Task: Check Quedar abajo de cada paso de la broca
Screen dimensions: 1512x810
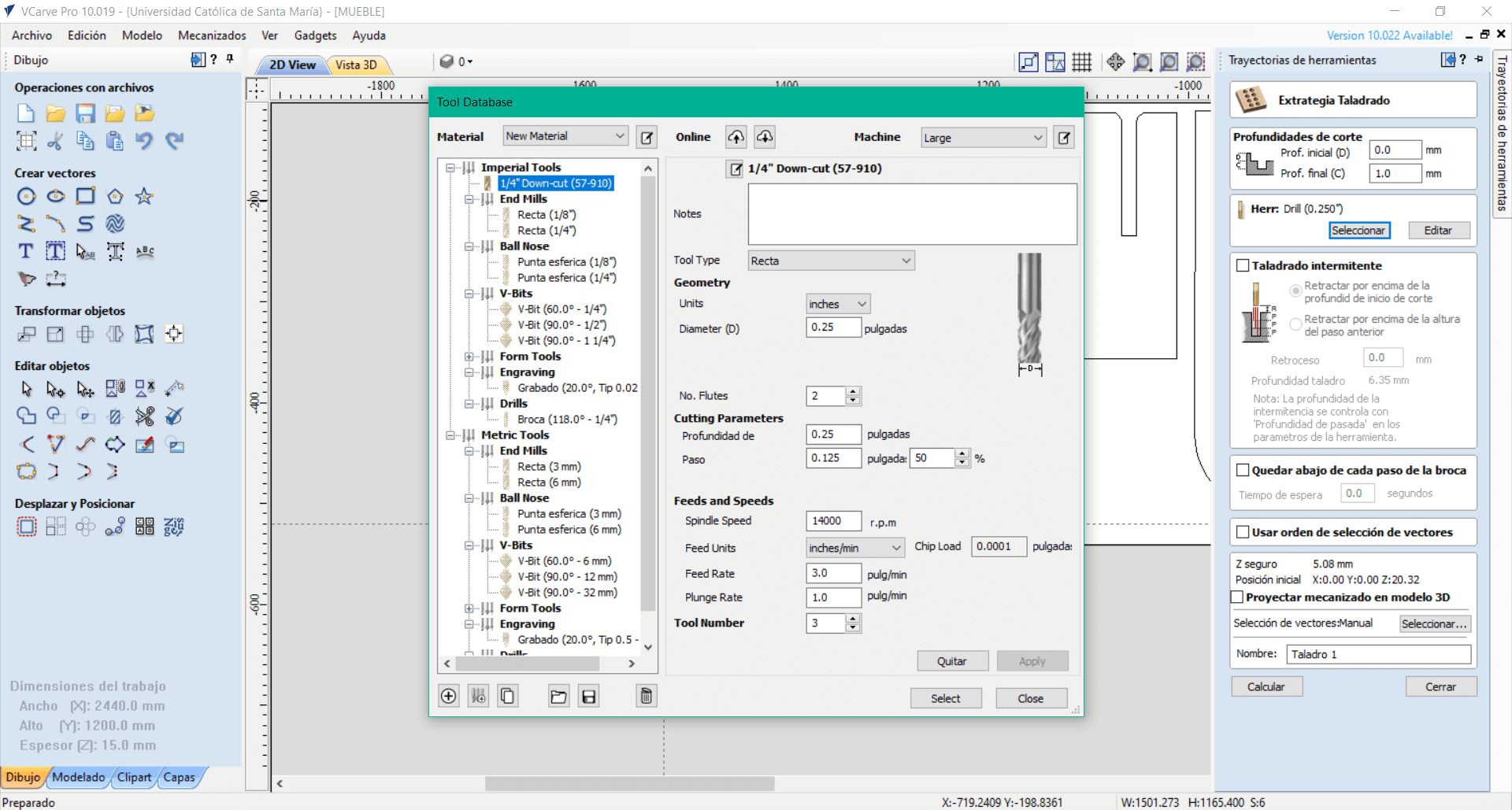Action: tap(1243, 471)
